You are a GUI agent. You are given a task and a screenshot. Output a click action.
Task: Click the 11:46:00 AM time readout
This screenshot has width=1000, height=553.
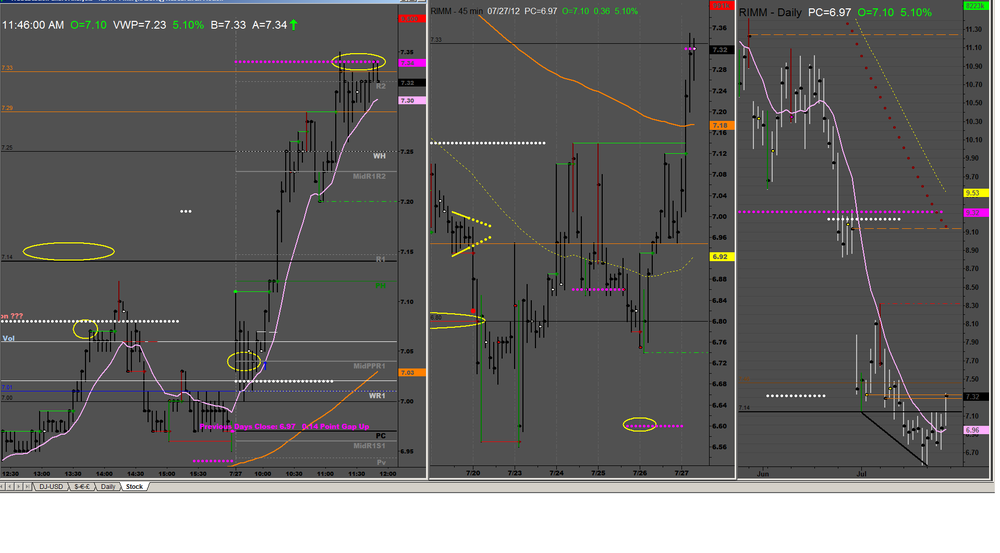pos(33,25)
